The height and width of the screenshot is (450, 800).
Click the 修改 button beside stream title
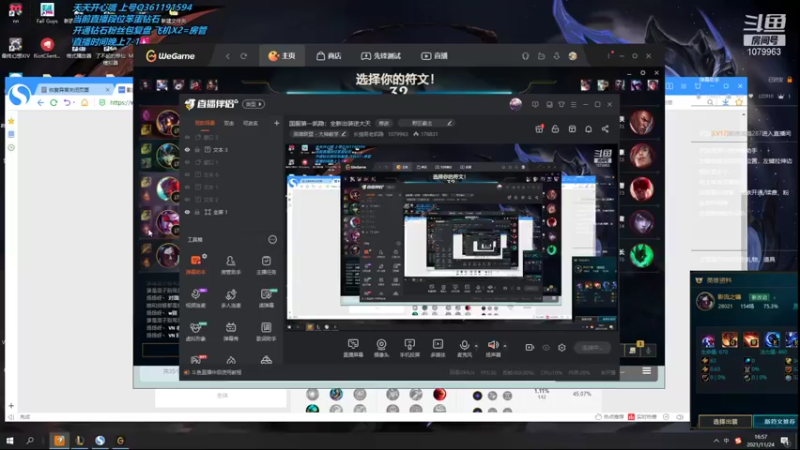point(384,123)
